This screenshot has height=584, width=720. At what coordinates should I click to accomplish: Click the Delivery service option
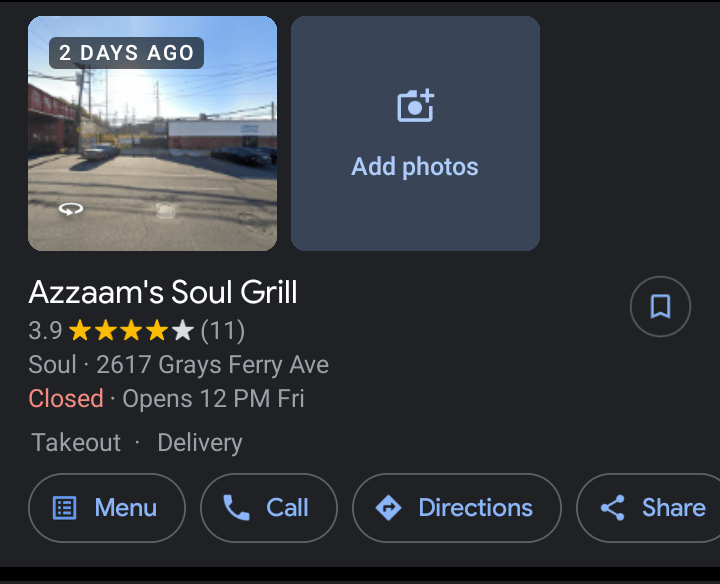click(200, 442)
